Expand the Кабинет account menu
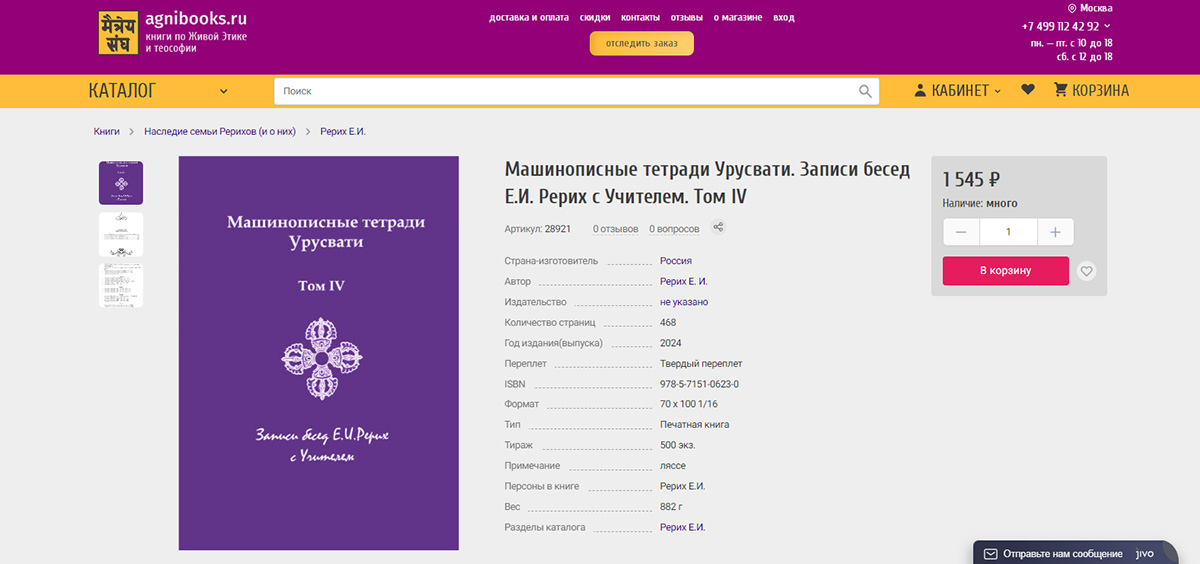Screen dimensions: 1200x564 pos(957,90)
